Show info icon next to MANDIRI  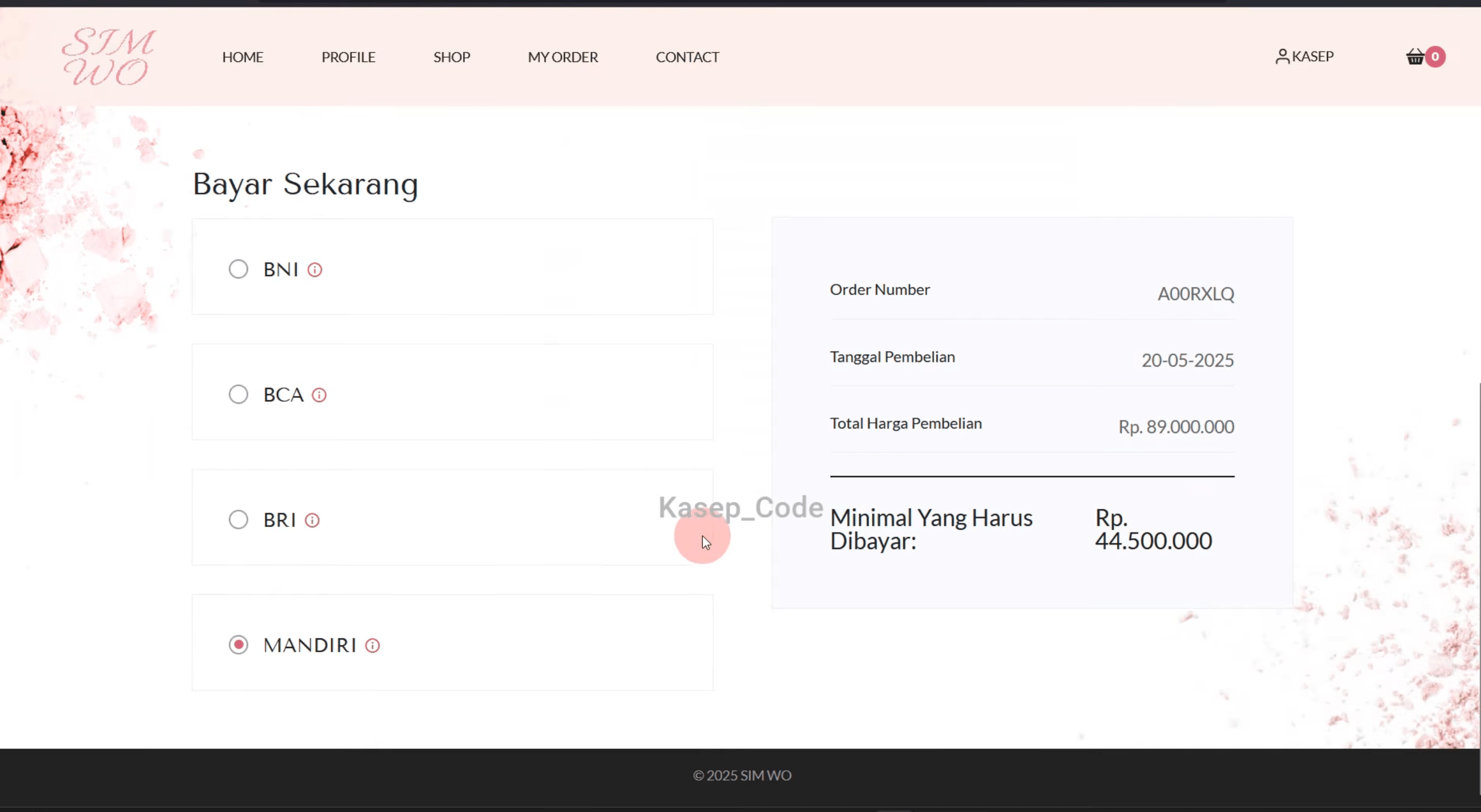[x=373, y=645]
